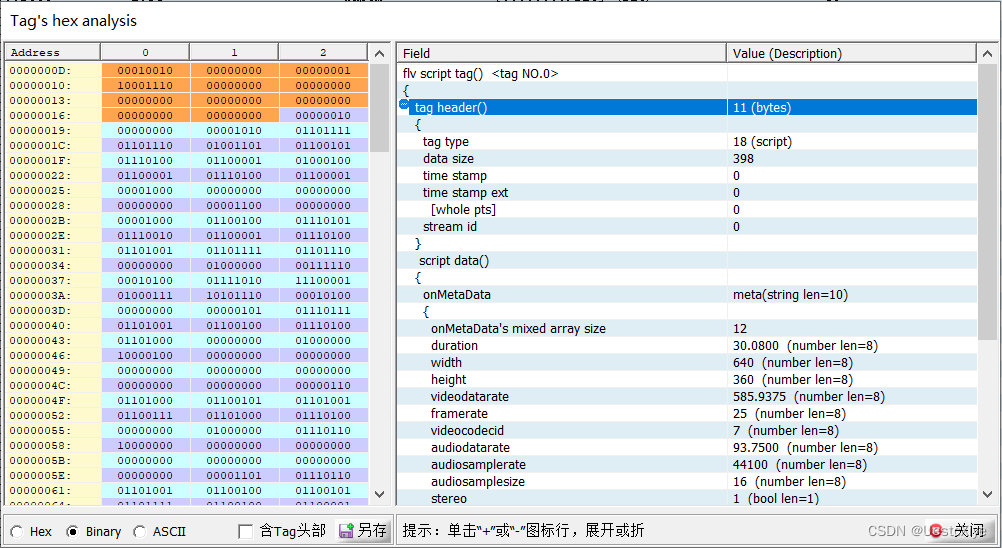Toggle the 含Tag头部 checkbox
1002x548 pixels.
(245, 531)
